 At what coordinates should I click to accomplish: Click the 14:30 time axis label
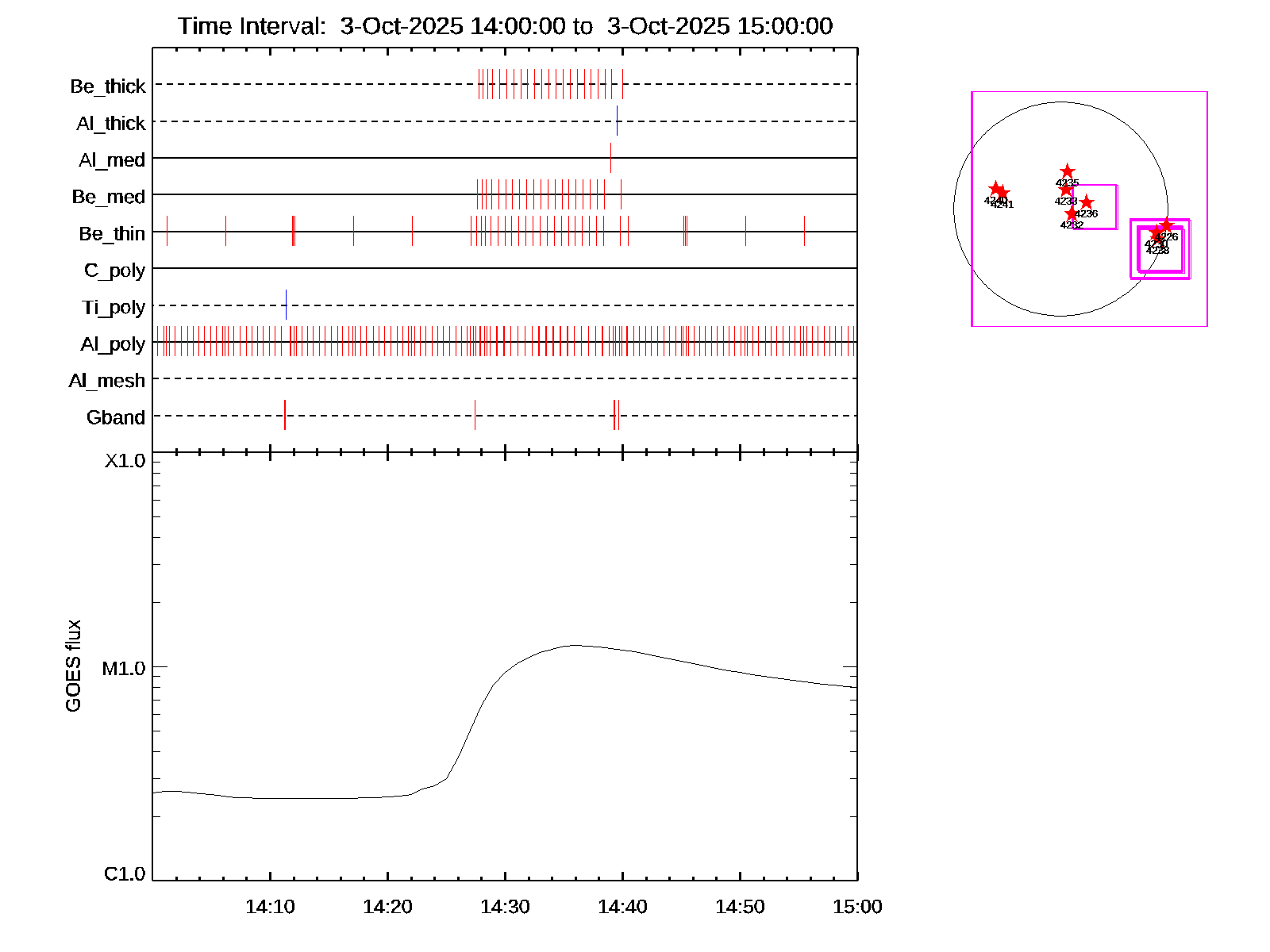point(505,907)
